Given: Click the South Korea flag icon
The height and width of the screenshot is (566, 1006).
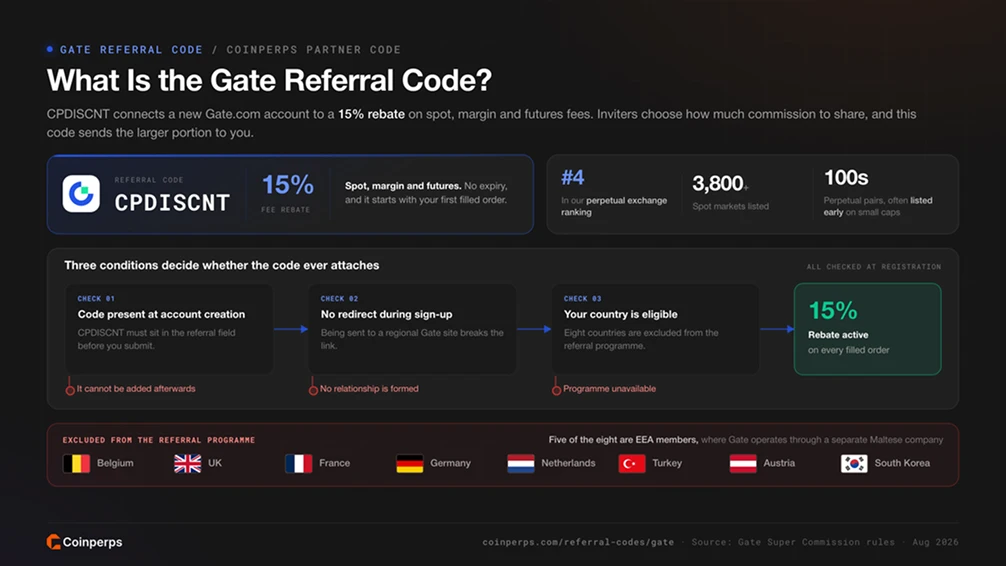Looking at the screenshot, I should coord(854,463).
